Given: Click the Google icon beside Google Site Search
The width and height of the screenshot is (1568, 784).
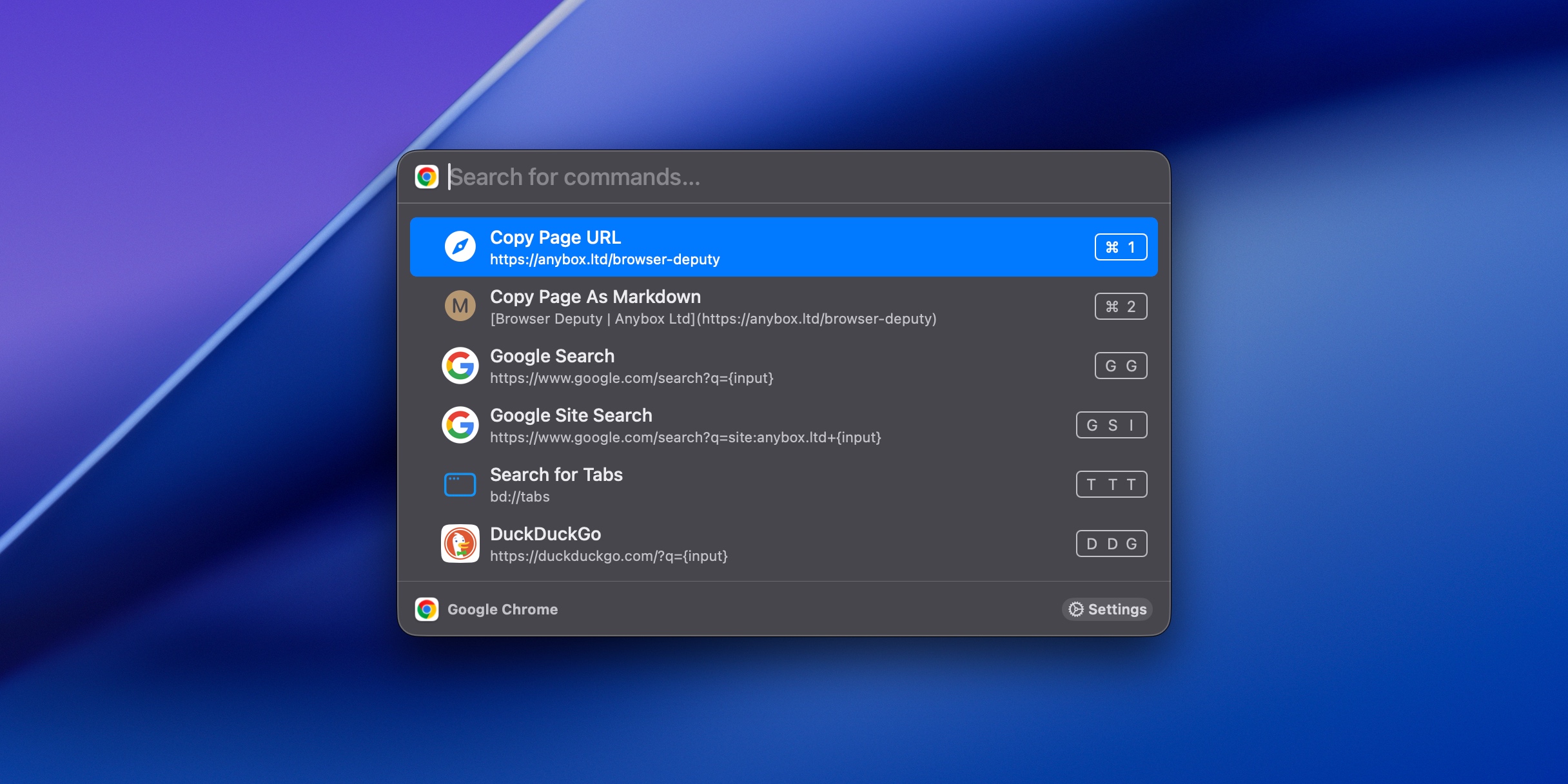Looking at the screenshot, I should click(460, 425).
